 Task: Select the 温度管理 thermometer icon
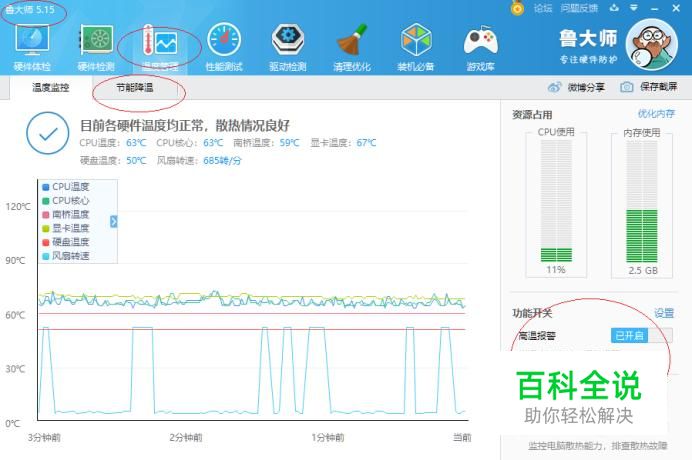[160, 41]
